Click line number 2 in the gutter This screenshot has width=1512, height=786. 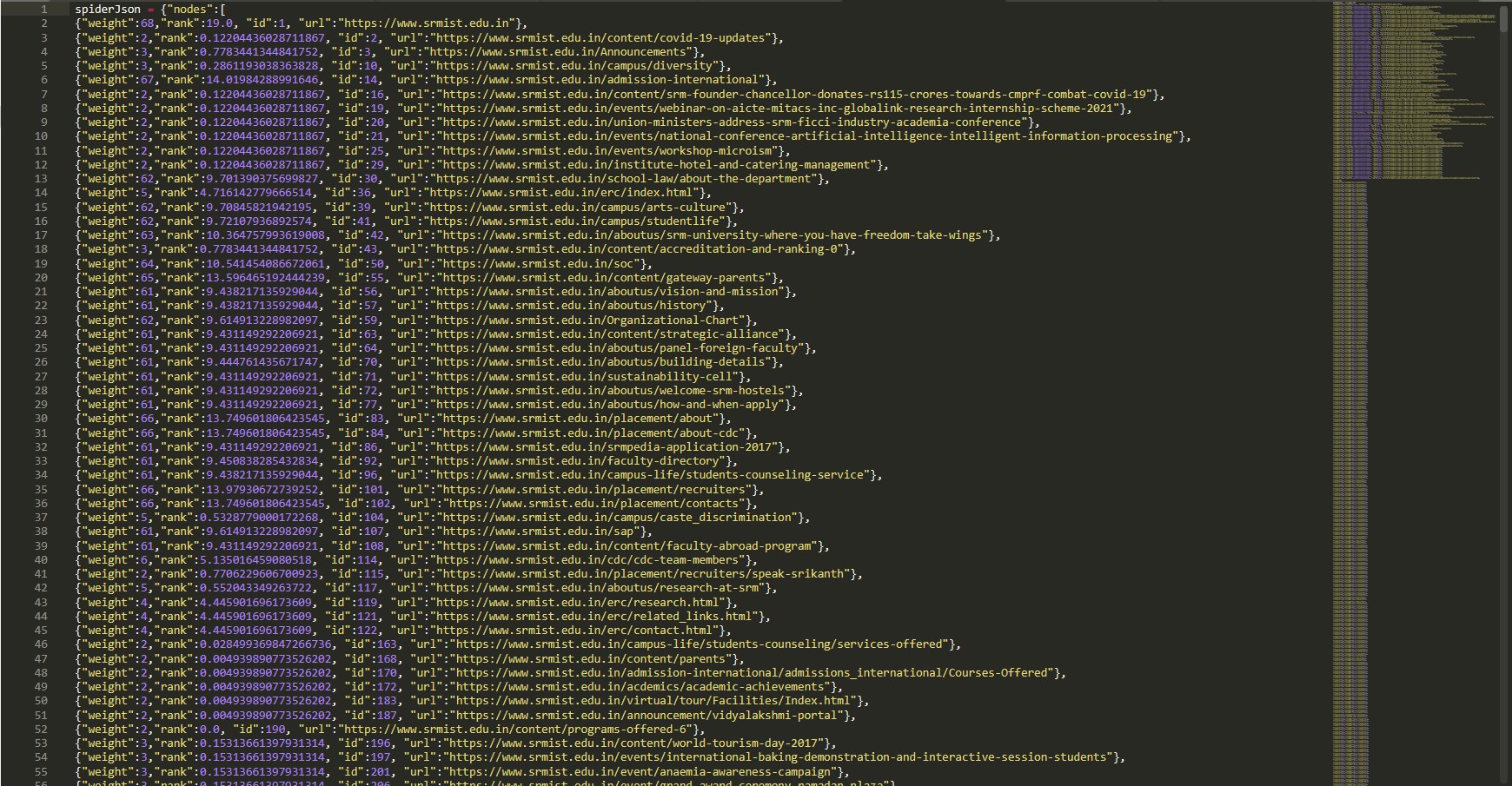(44, 23)
